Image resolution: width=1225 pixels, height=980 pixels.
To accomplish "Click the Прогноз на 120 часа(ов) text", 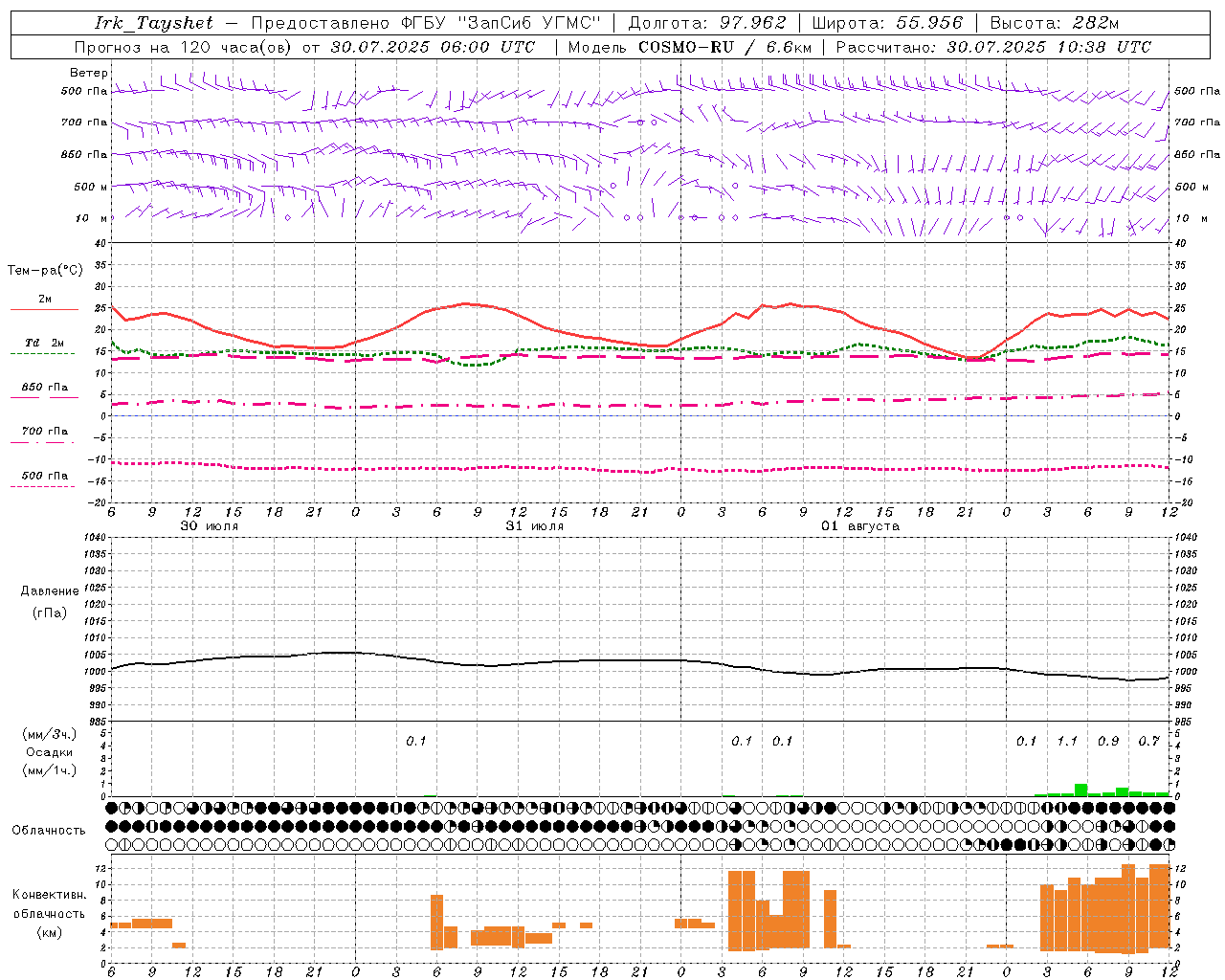I will (185, 47).
